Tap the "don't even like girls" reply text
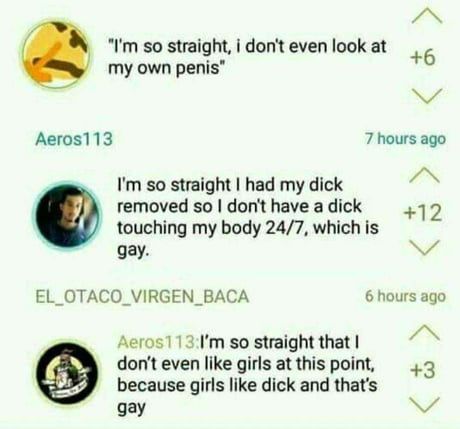This screenshot has width=460, height=429. [247, 374]
